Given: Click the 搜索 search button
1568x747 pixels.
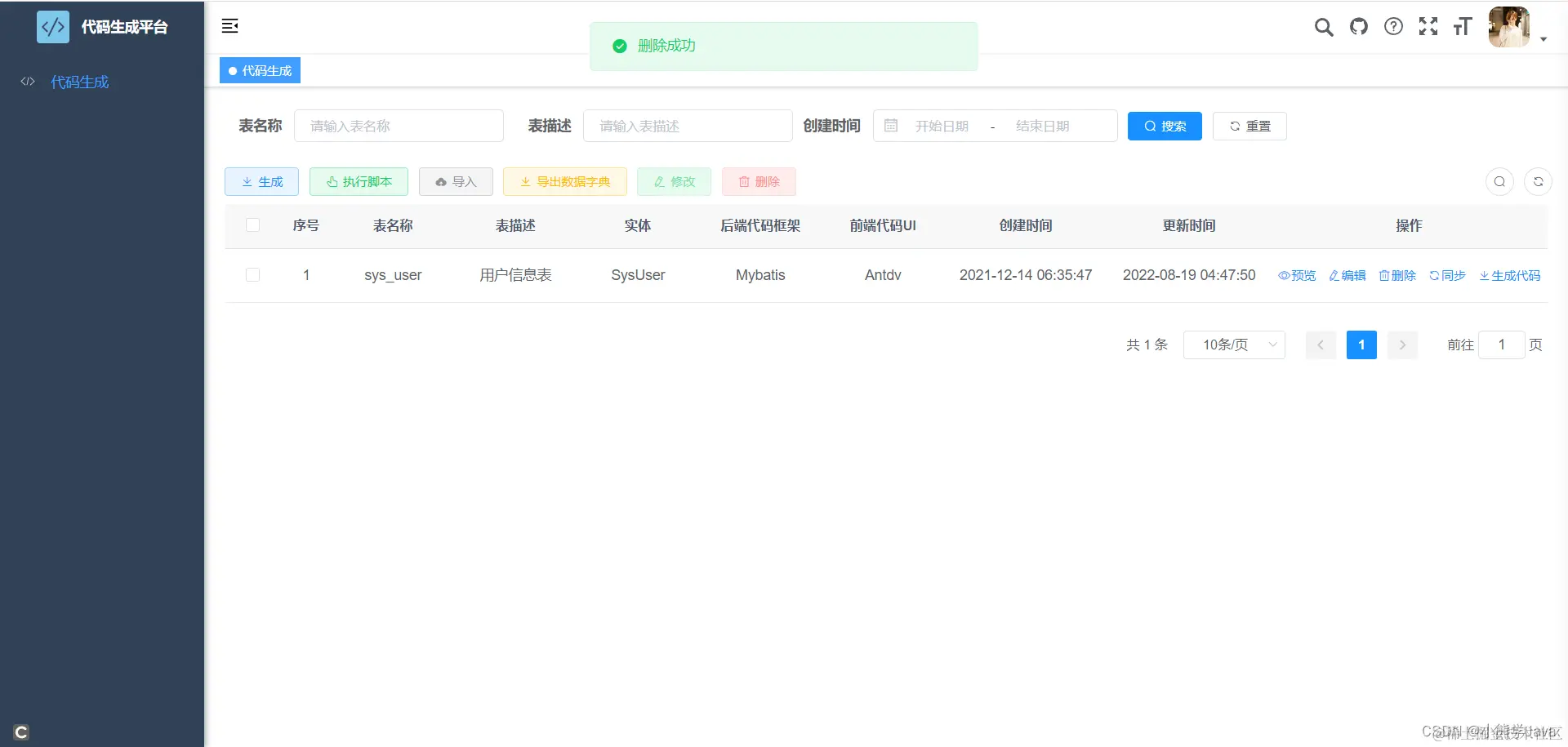Looking at the screenshot, I should 1165,126.
